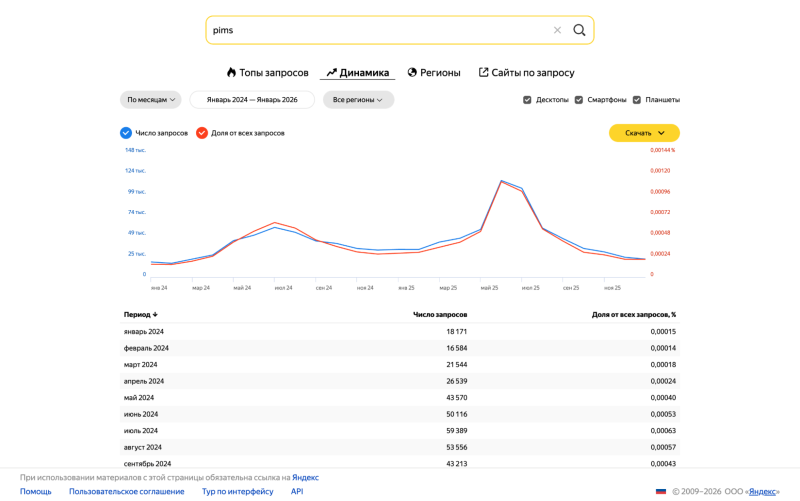
Task: Click the Доля от всех запросов, % column header
Action: (634, 314)
